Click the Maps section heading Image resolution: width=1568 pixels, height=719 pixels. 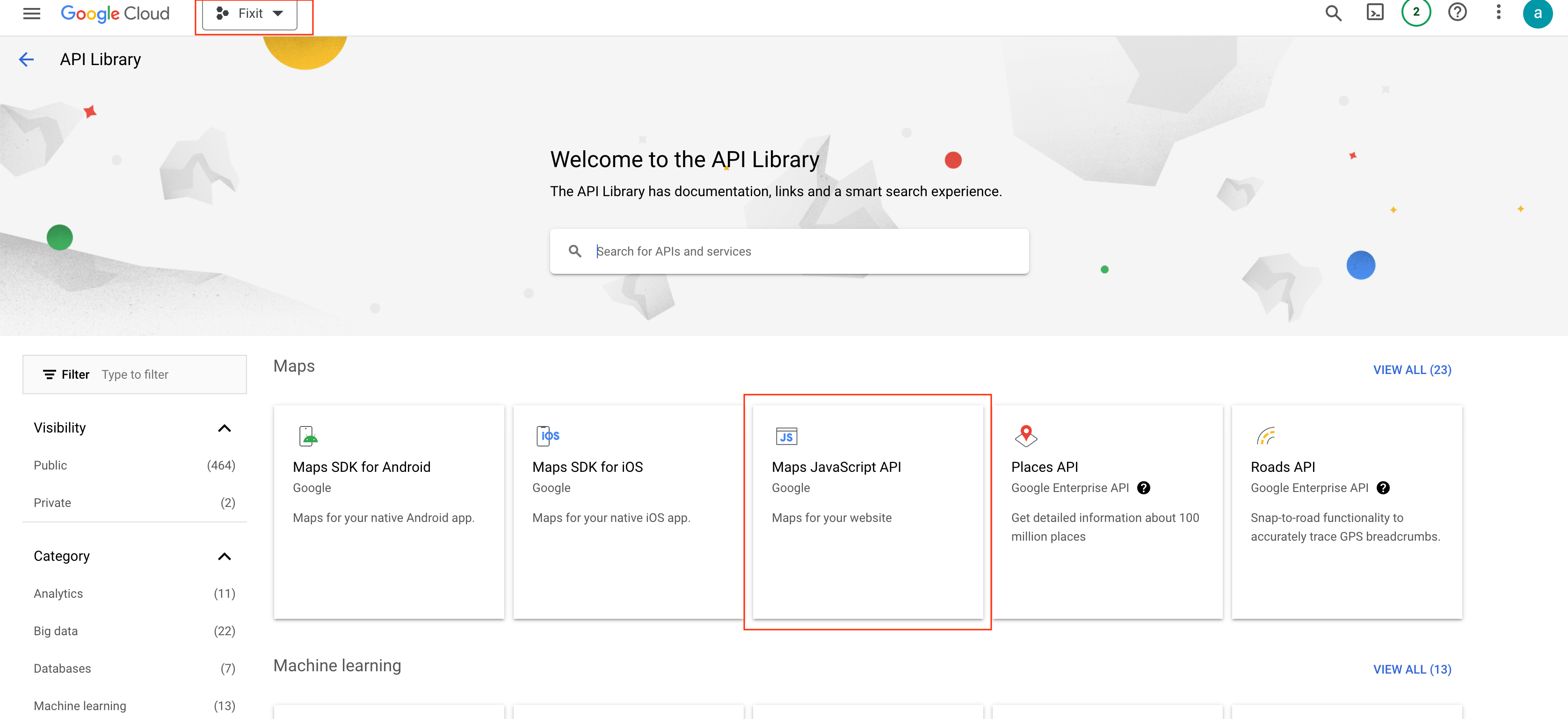click(294, 366)
